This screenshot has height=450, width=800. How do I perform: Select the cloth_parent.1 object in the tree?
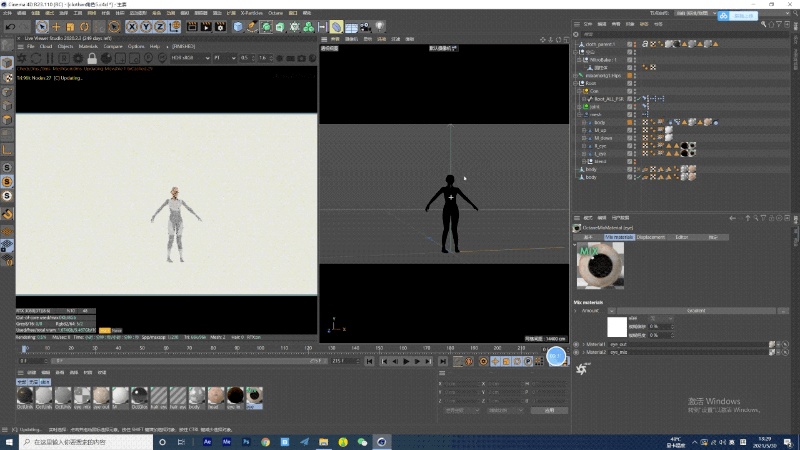pos(599,44)
